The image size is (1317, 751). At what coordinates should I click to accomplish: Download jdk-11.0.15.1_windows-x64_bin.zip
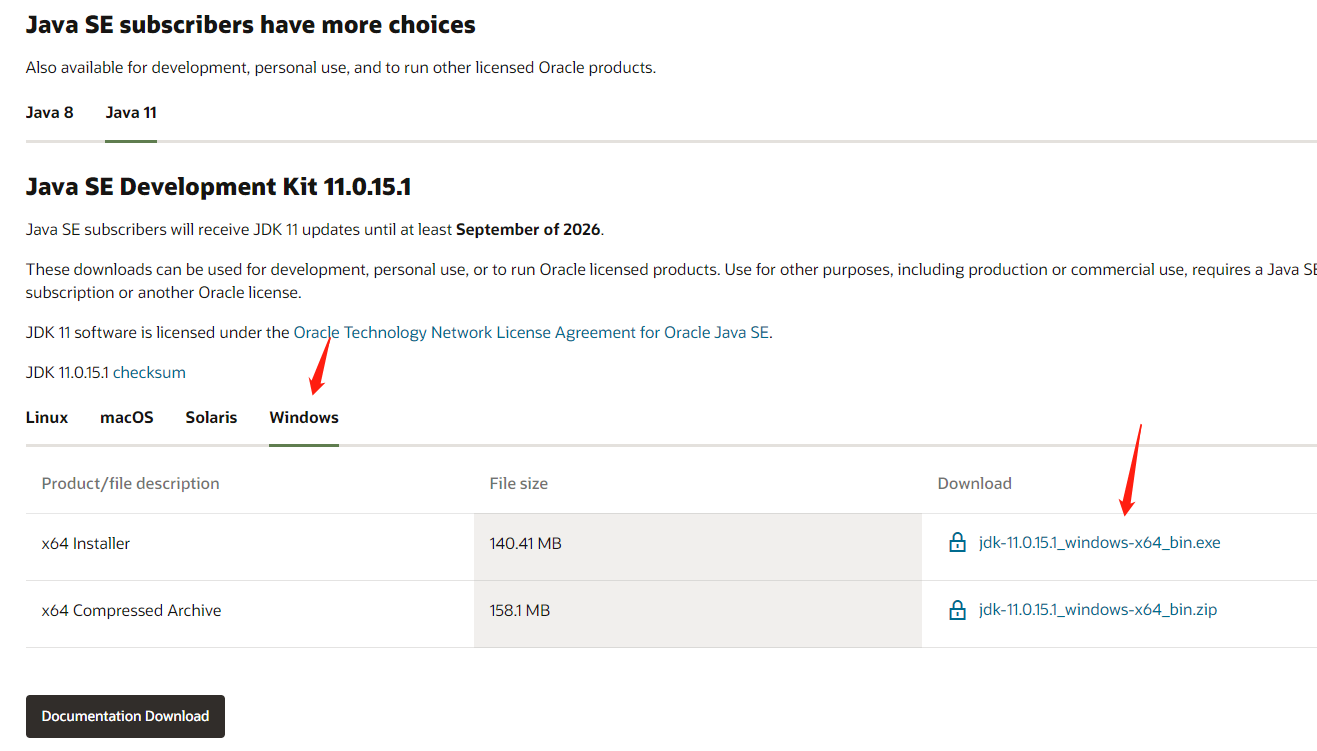tap(1097, 610)
